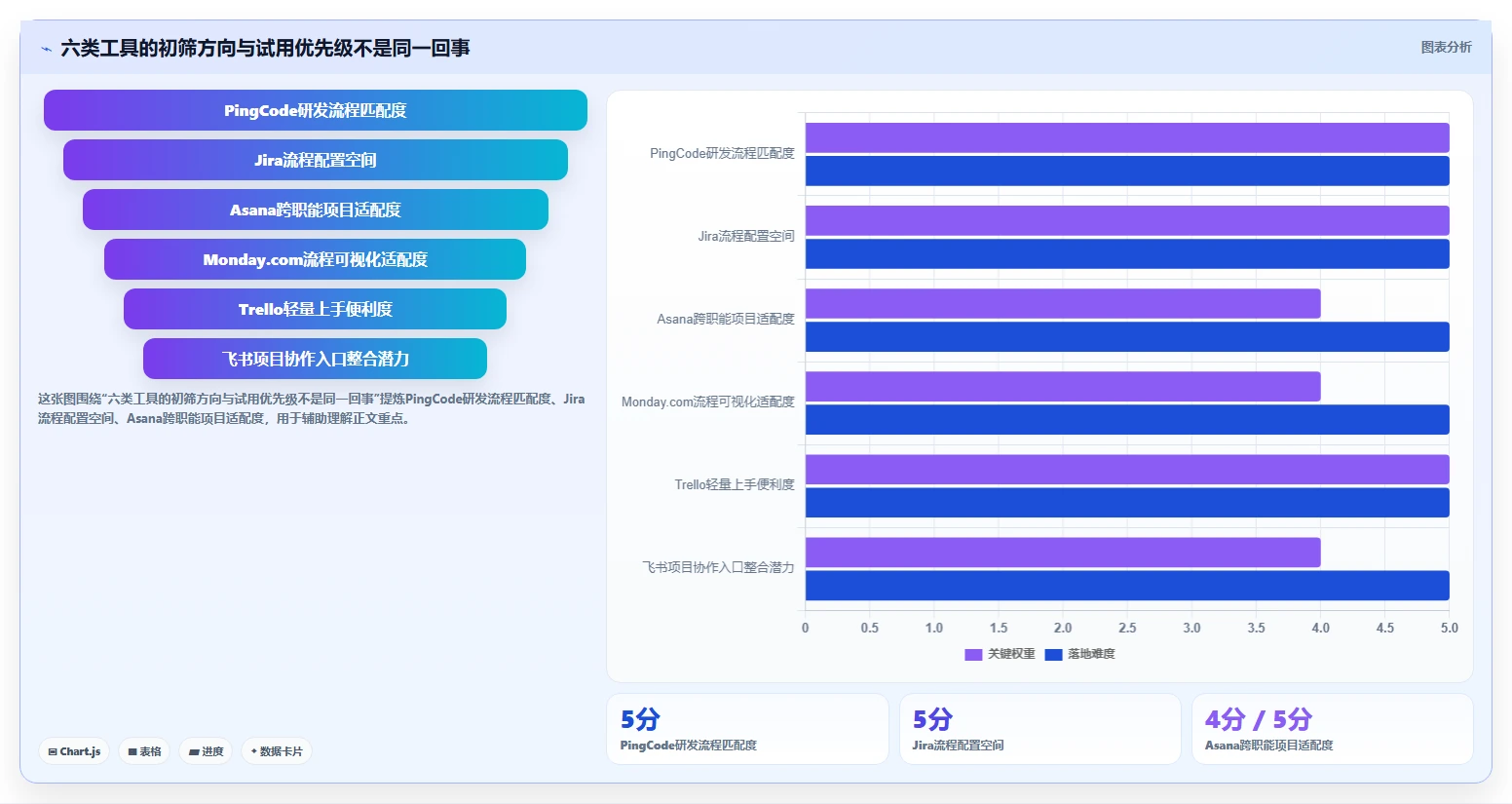Click the Monday.com流程可视化适配度 axis label

[708, 402]
